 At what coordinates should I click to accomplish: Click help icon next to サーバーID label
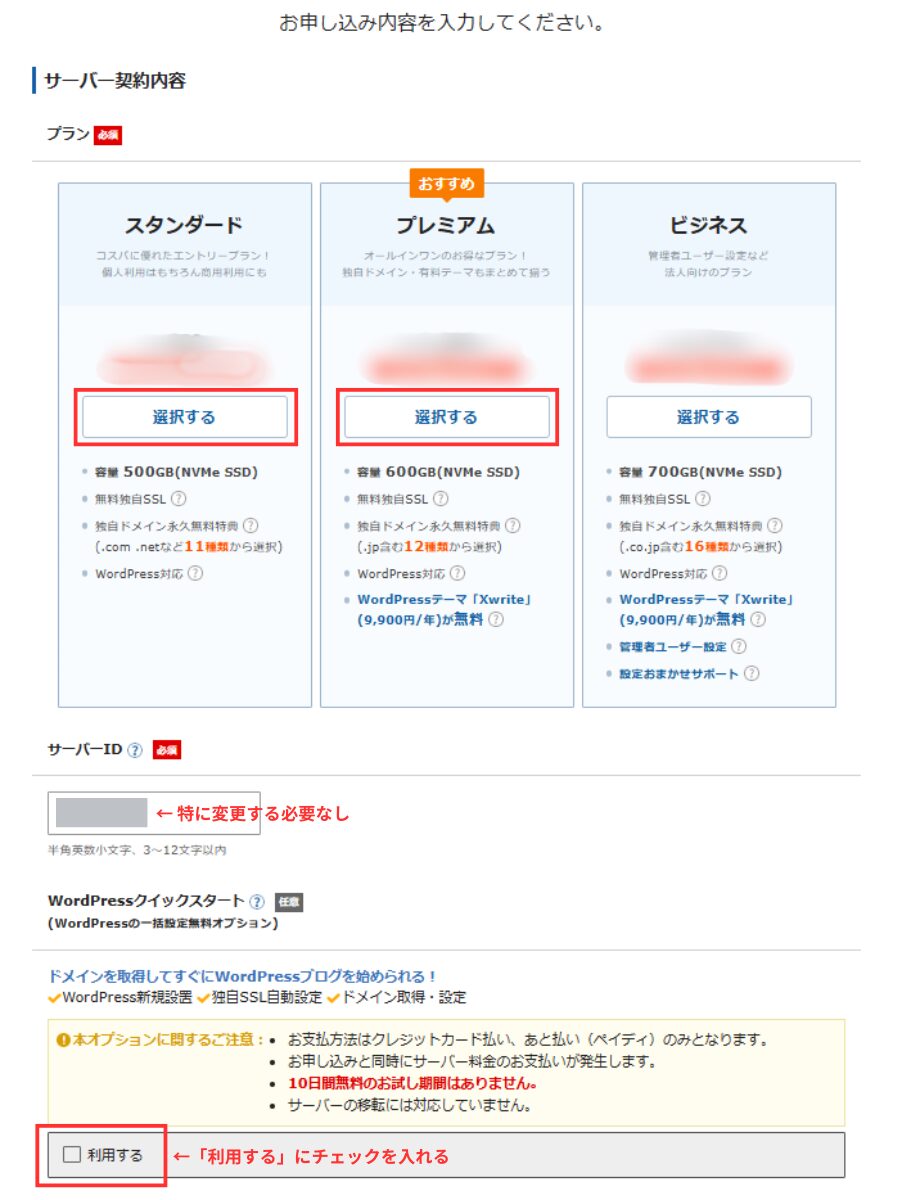135,750
